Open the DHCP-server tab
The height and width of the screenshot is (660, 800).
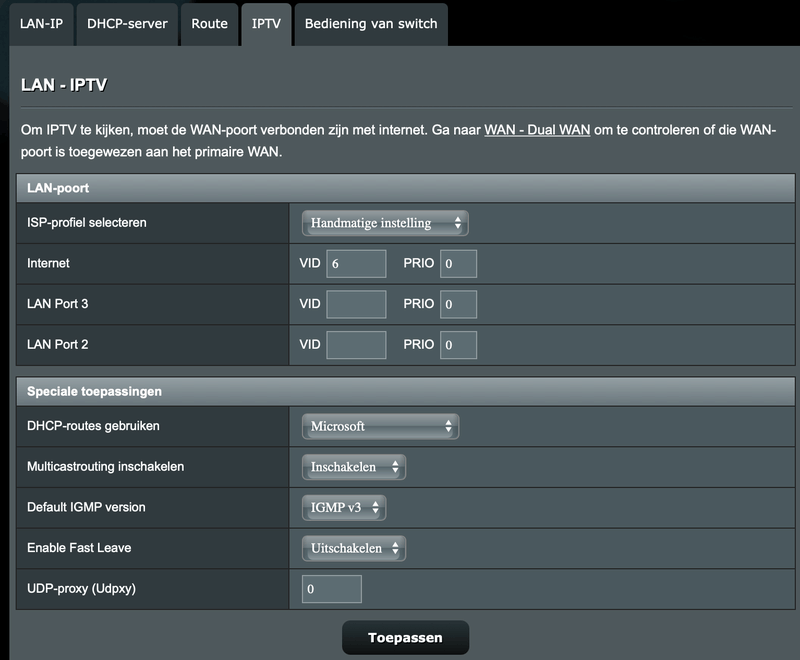[127, 24]
